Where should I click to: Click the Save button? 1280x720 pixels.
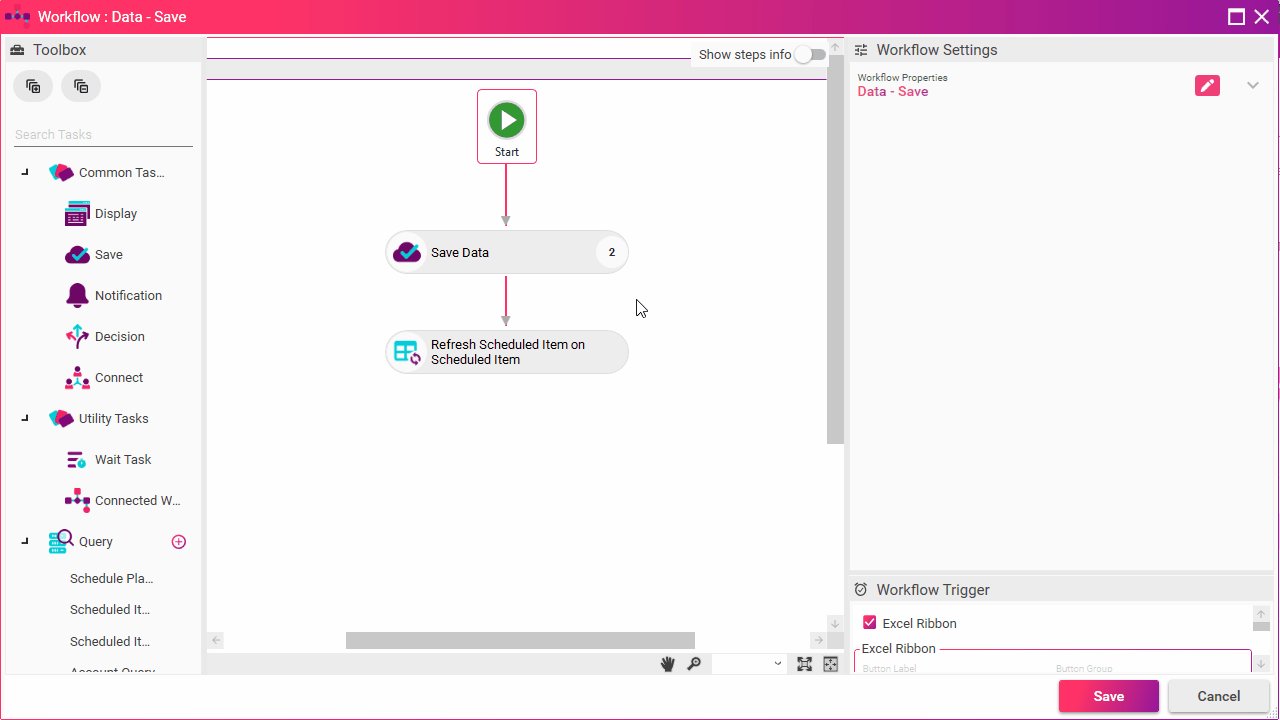(x=1108, y=696)
